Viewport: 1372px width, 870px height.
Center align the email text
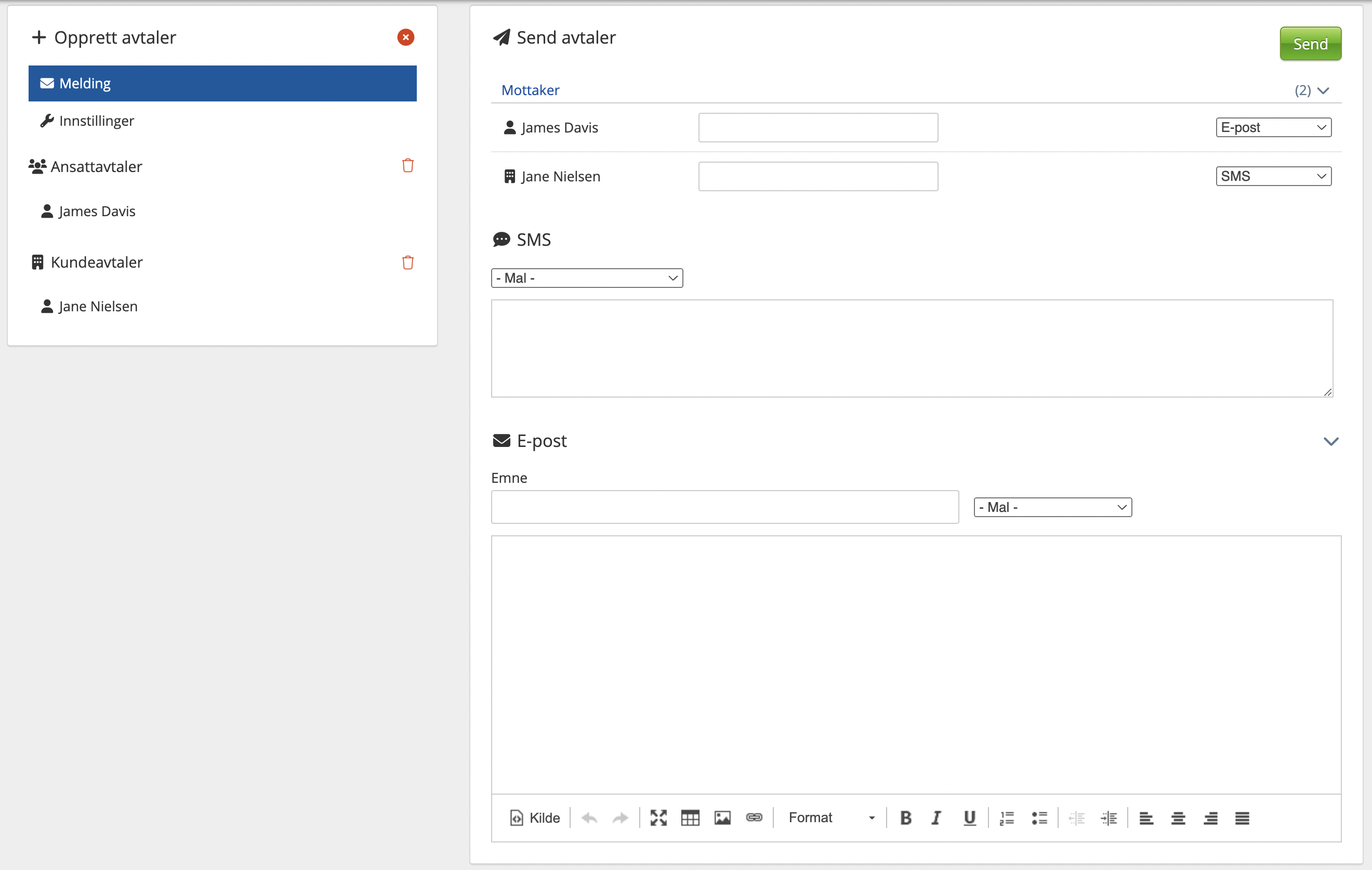[1178, 818]
